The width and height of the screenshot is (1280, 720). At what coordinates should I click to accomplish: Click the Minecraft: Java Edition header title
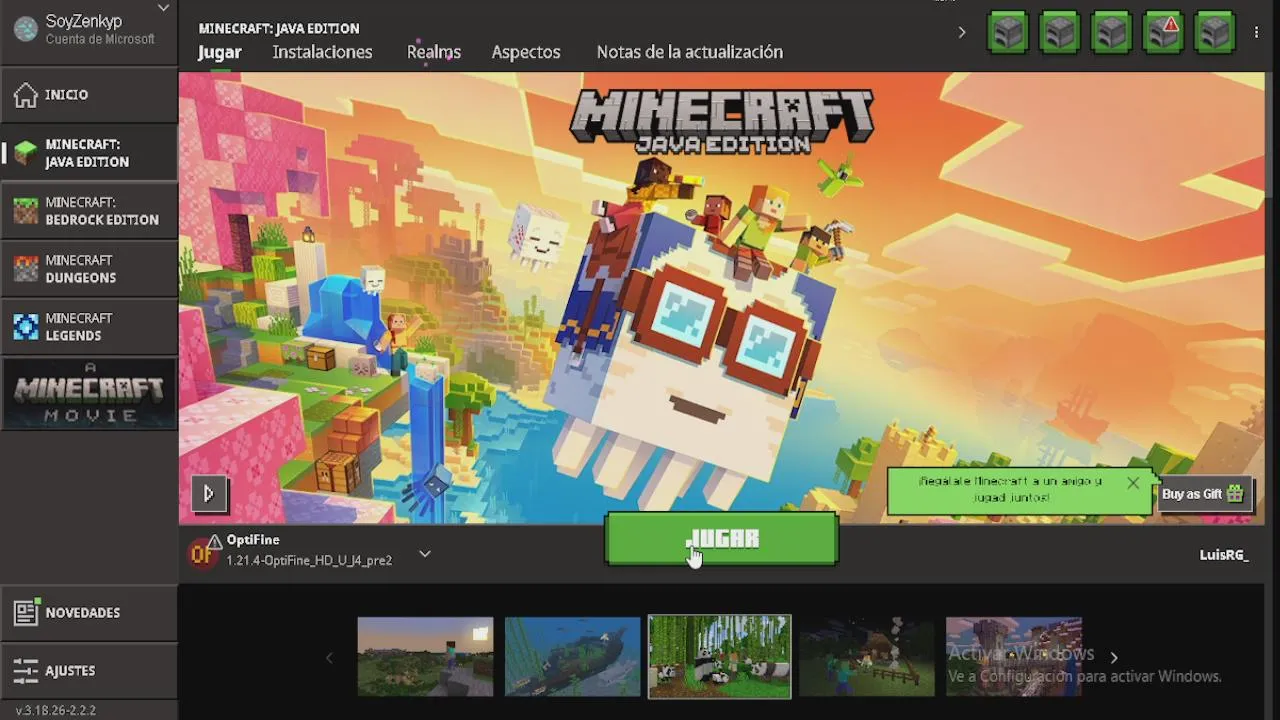(279, 28)
